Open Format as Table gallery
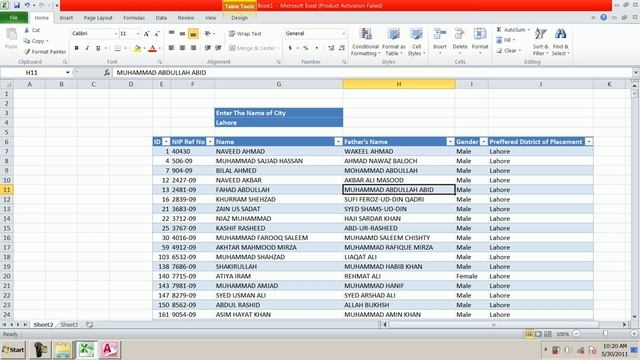The height and width of the screenshot is (360, 640). (393, 42)
